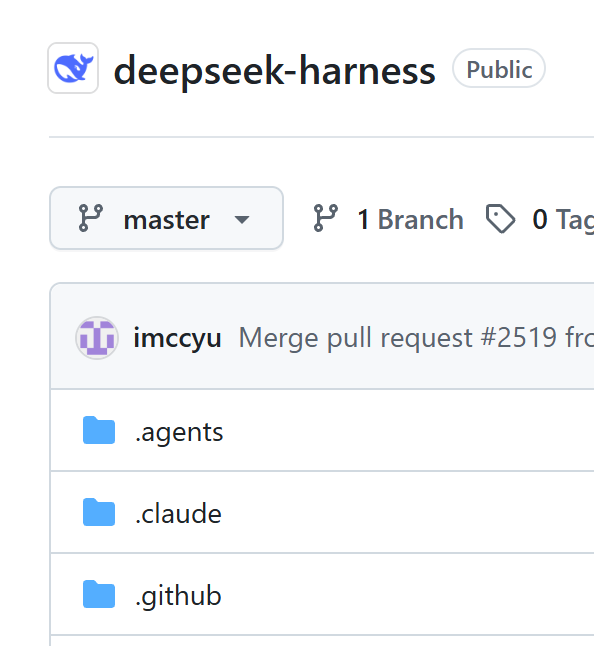
Task: Open the master branch selector dropdown
Action: pos(166,218)
